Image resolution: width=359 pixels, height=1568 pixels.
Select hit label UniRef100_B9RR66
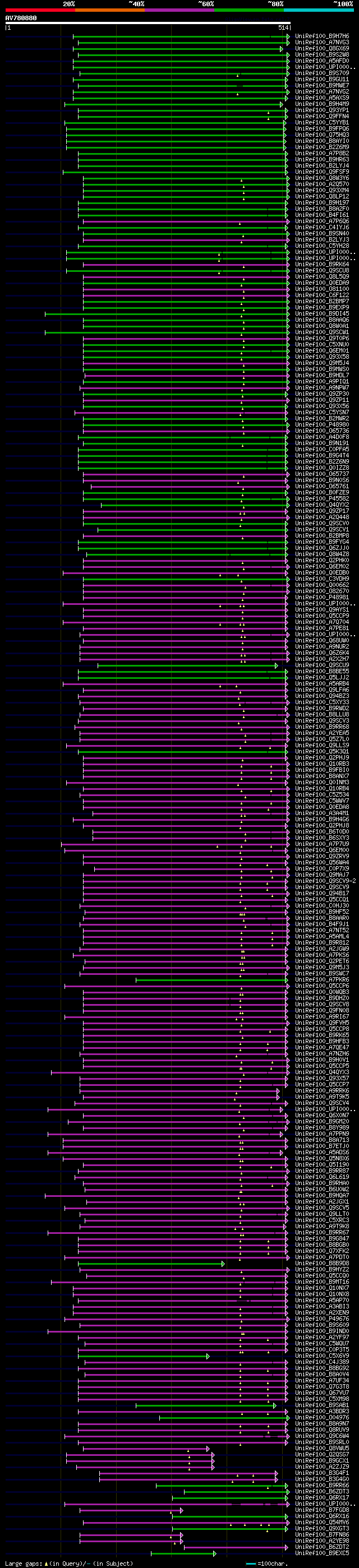323,1485
